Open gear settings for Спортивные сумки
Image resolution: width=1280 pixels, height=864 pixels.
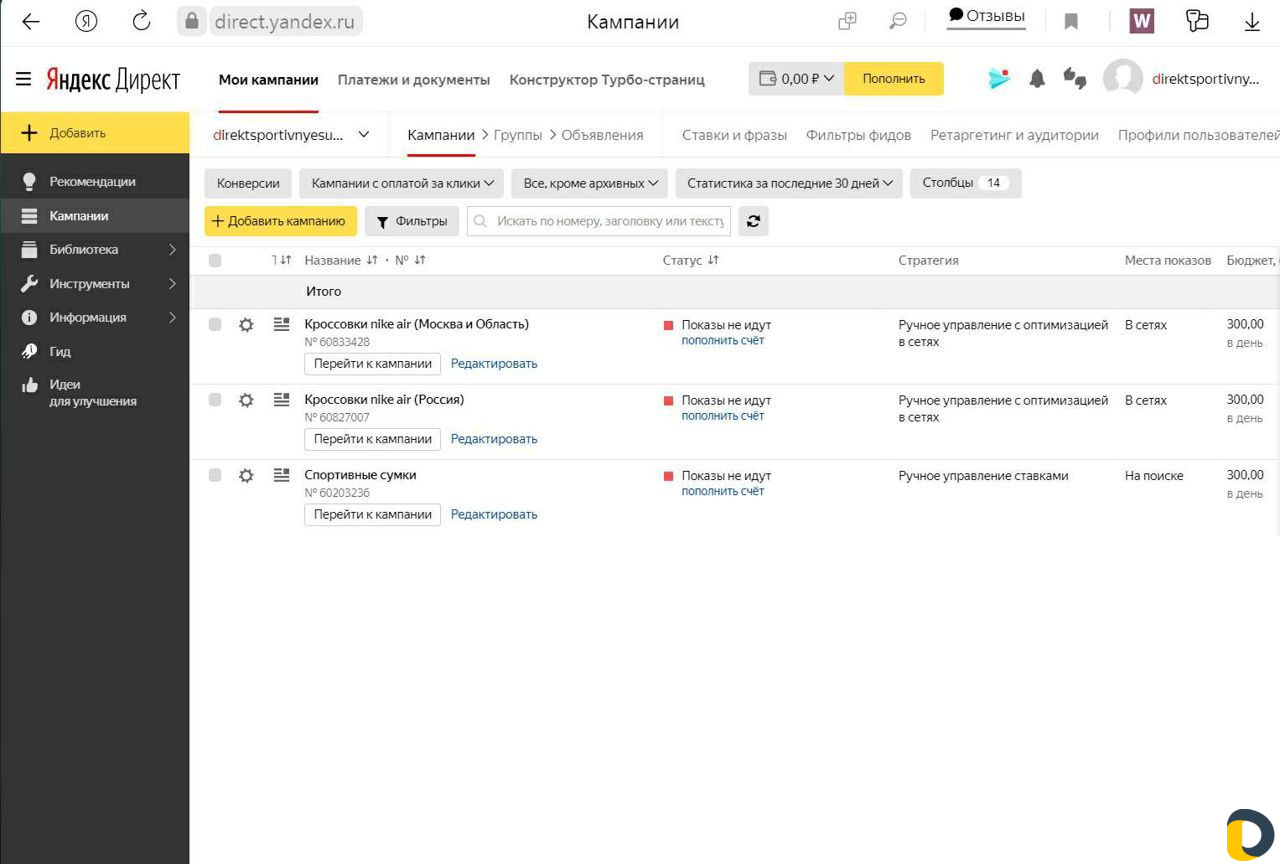pos(246,476)
